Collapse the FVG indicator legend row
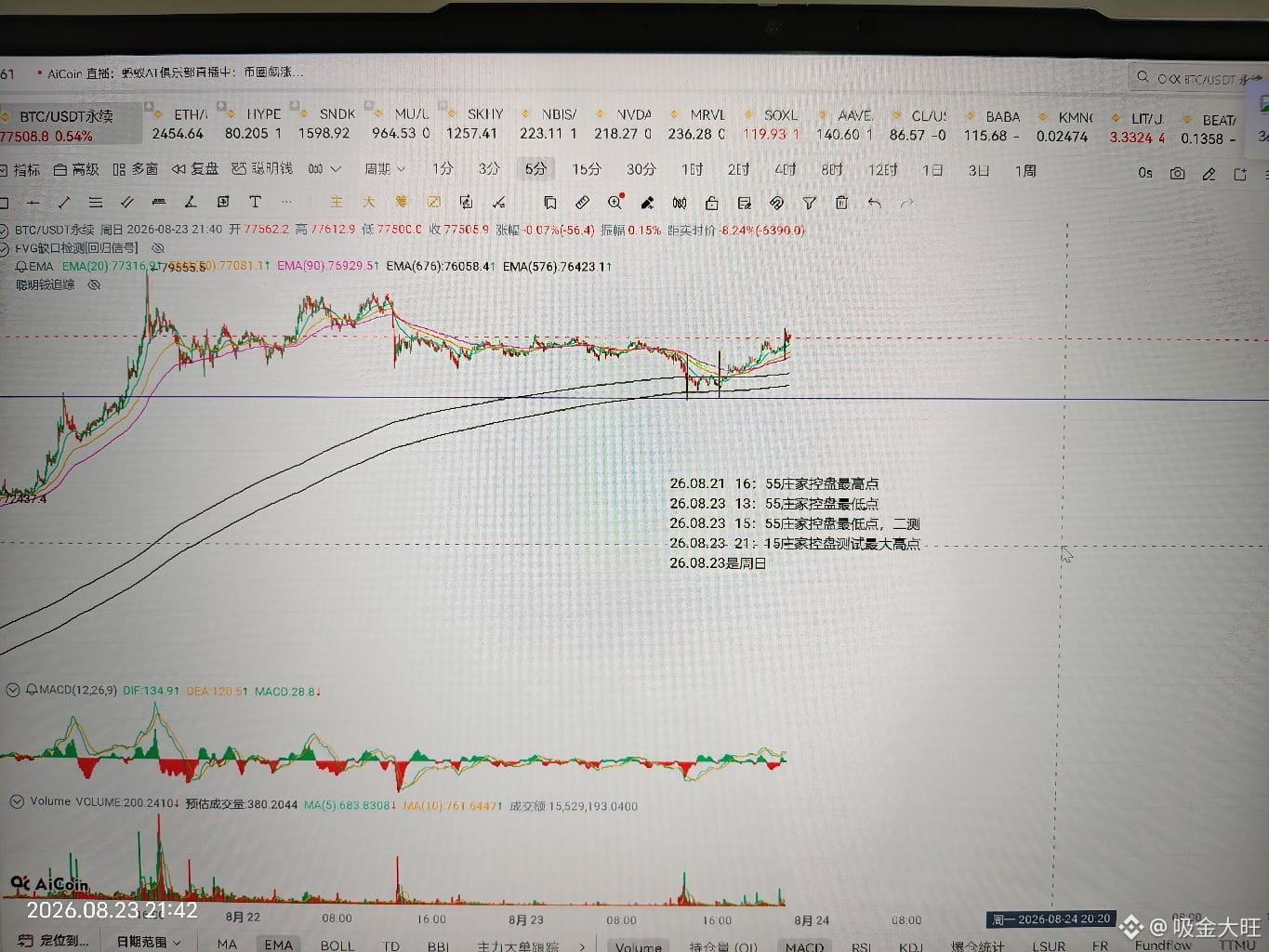The width and height of the screenshot is (1269, 952). tap(4, 248)
